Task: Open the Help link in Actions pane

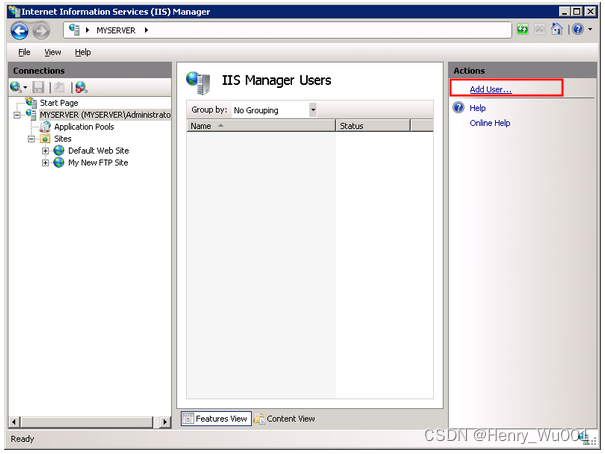Action: click(x=477, y=108)
